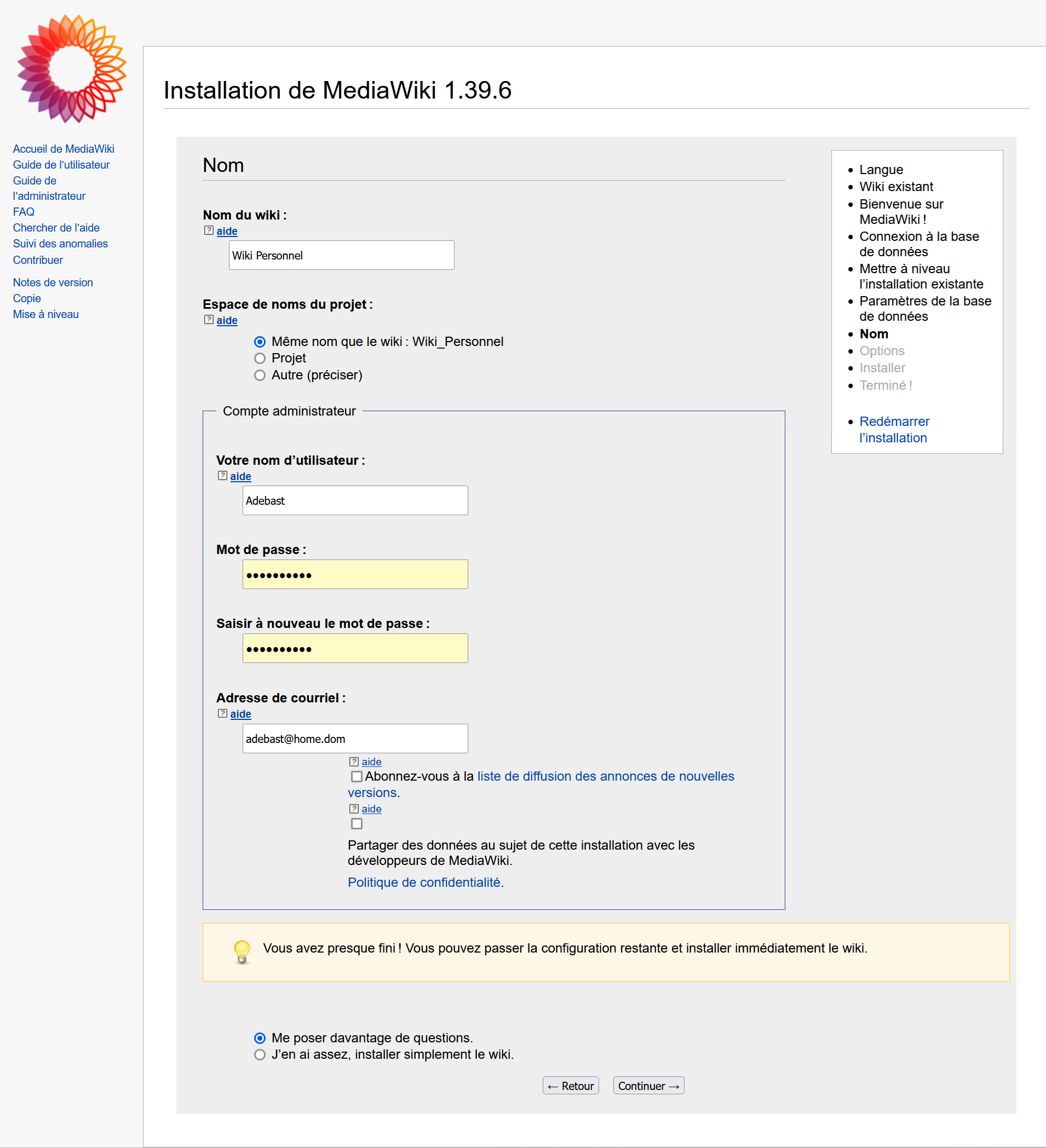Click the help icon under Espace de noms du projet
This screenshot has width=1046, height=1148.
click(209, 320)
